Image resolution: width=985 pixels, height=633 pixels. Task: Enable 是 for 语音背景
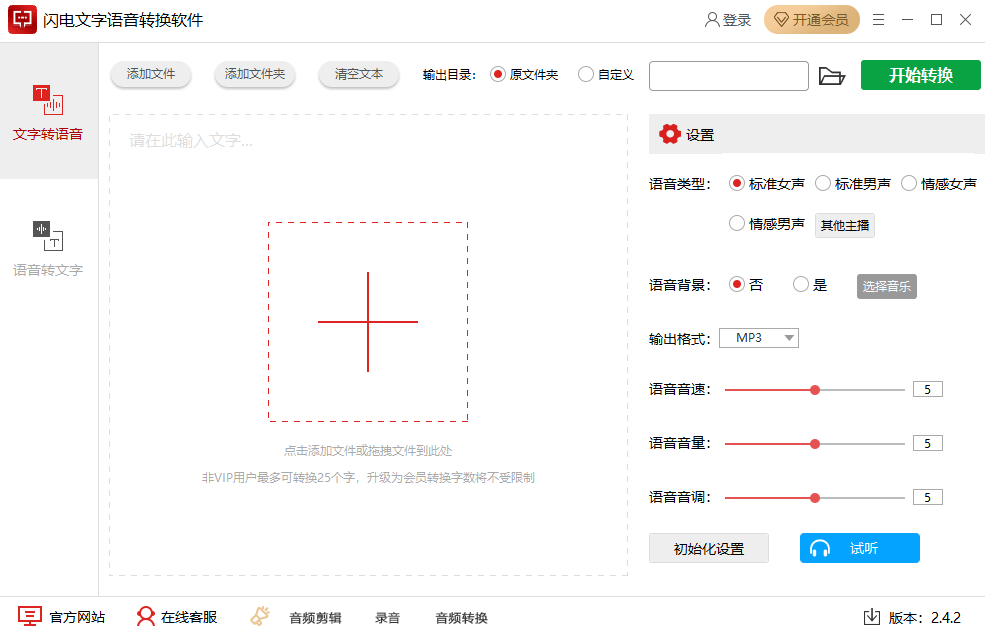tap(801, 284)
